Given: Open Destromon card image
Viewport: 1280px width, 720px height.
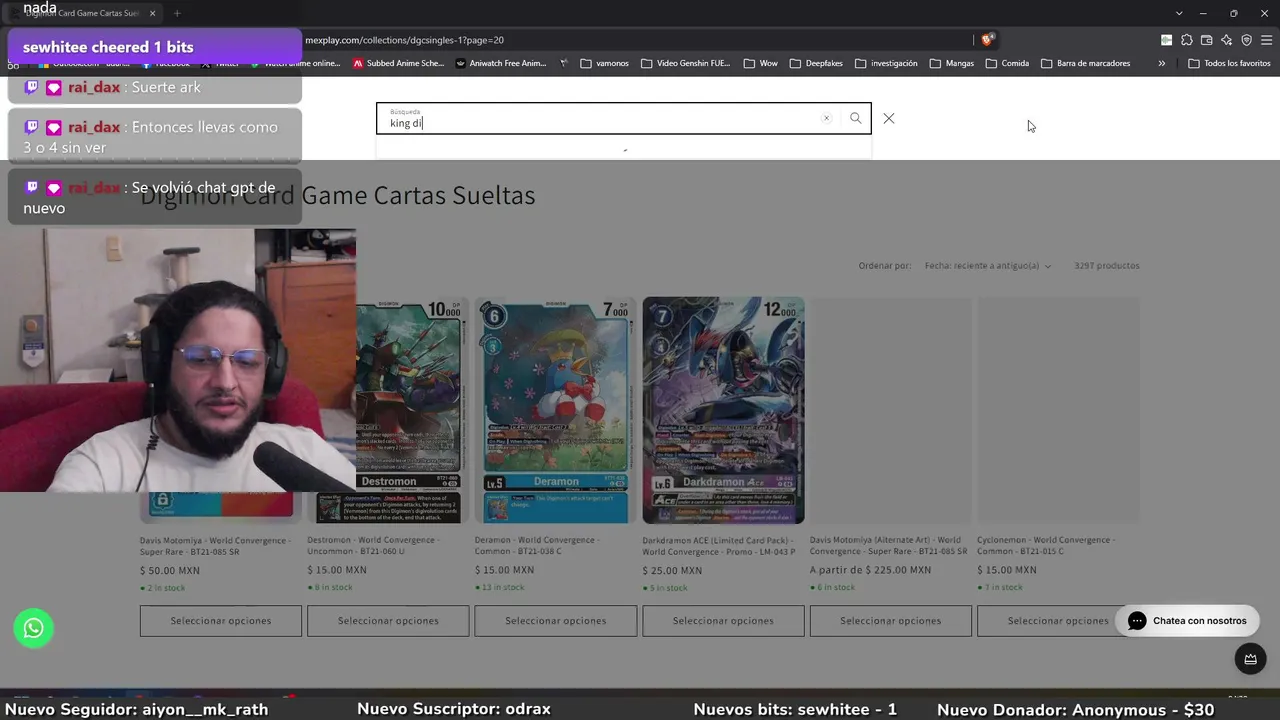Looking at the screenshot, I should click(x=412, y=410).
